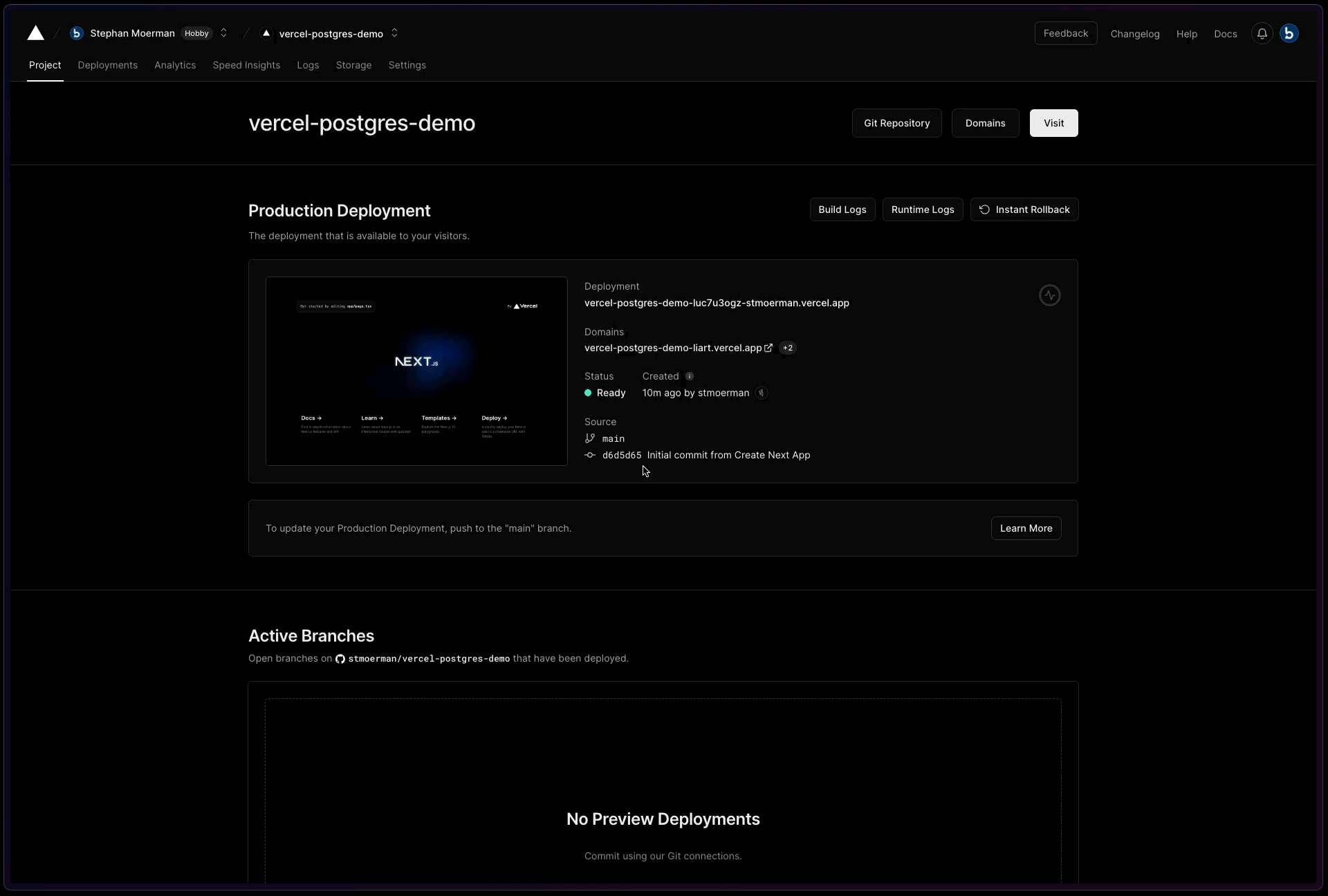1328x896 pixels.
Task: Open the Storage tab
Action: click(x=353, y=65)
